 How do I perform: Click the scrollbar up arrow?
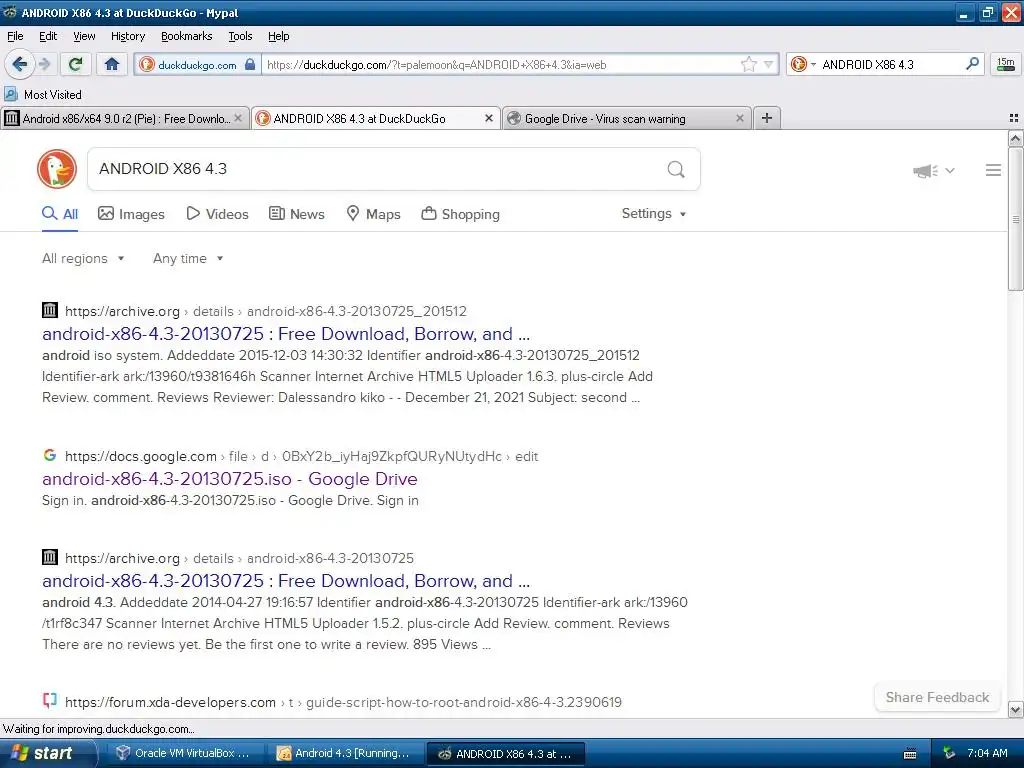coord(1015,138)
